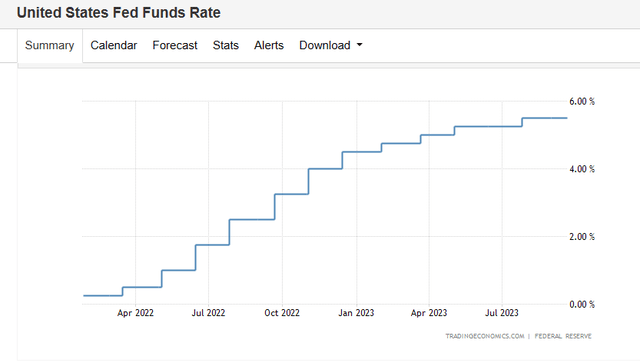Go to the Stats tab

click(226, 45)
